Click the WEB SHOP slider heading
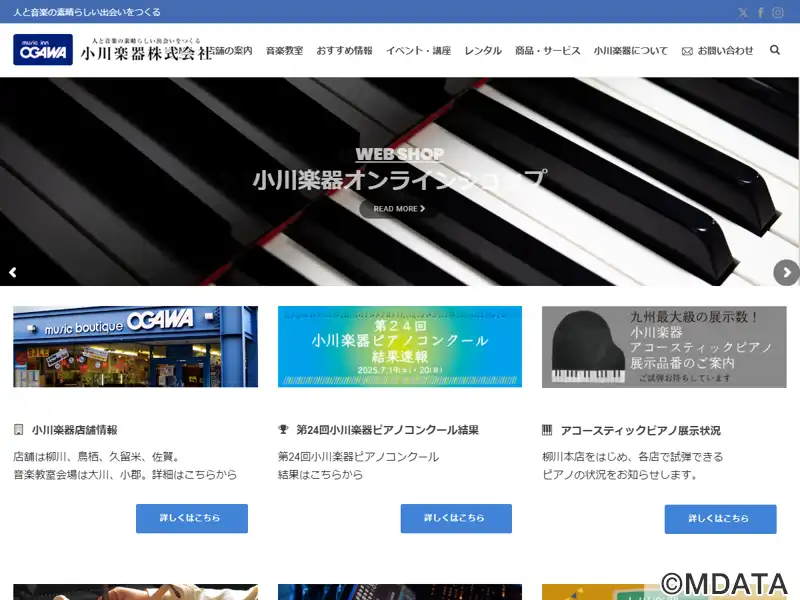The width and height of the screenshot is (800, 600). coord(399,154)
